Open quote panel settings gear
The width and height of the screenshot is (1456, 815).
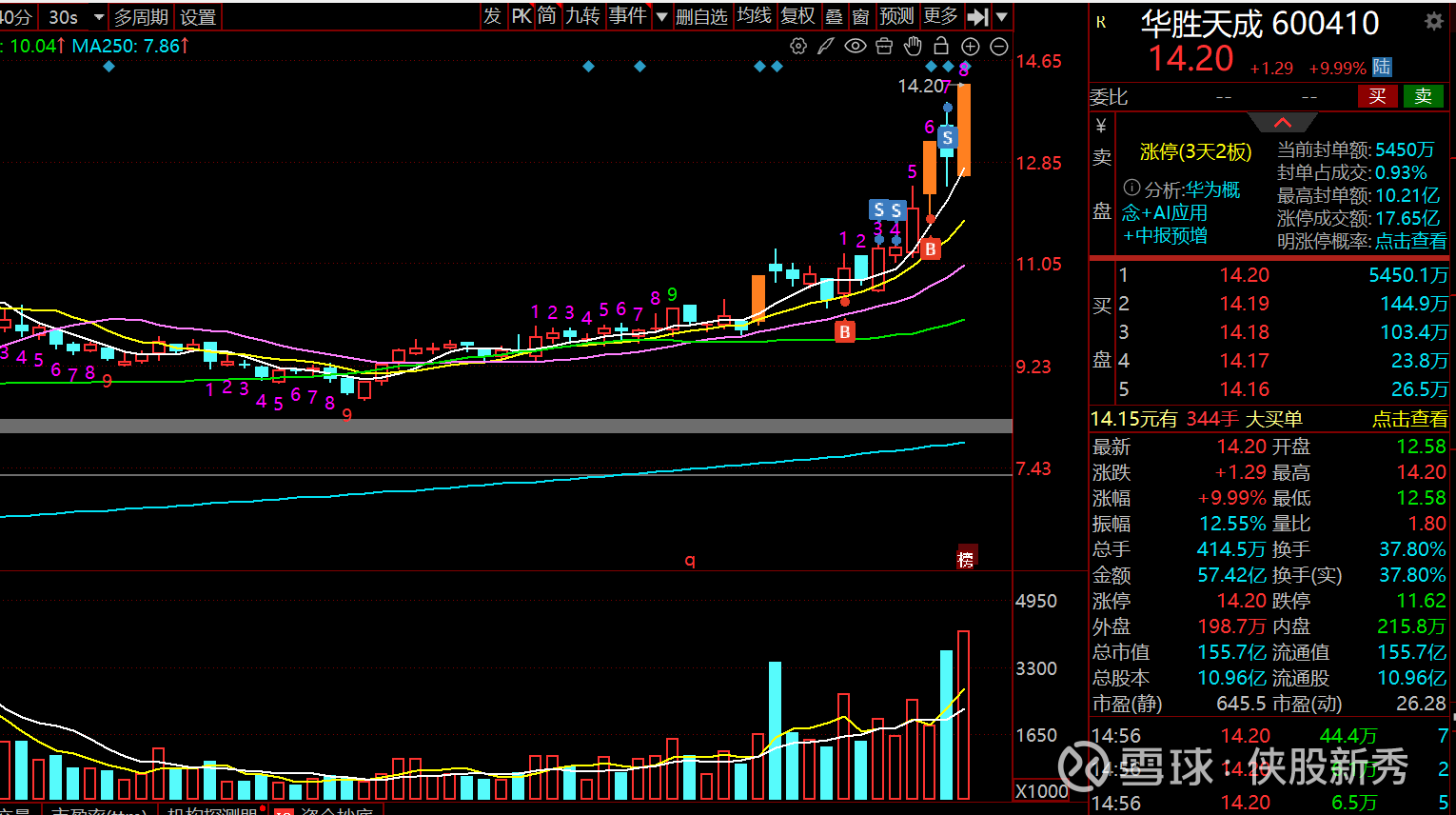click(x=1434, y=21)
